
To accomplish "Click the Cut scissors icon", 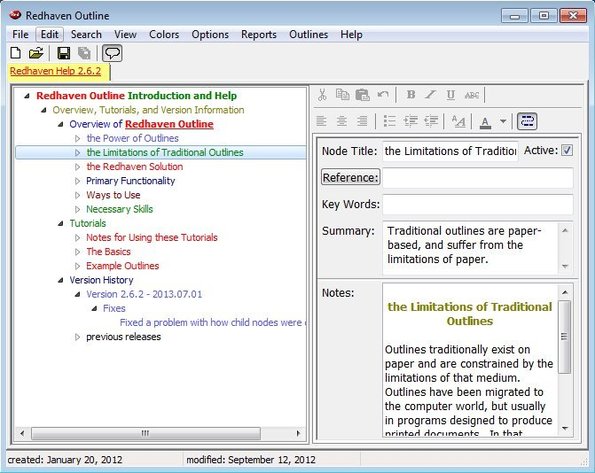I will coord(322,95).
